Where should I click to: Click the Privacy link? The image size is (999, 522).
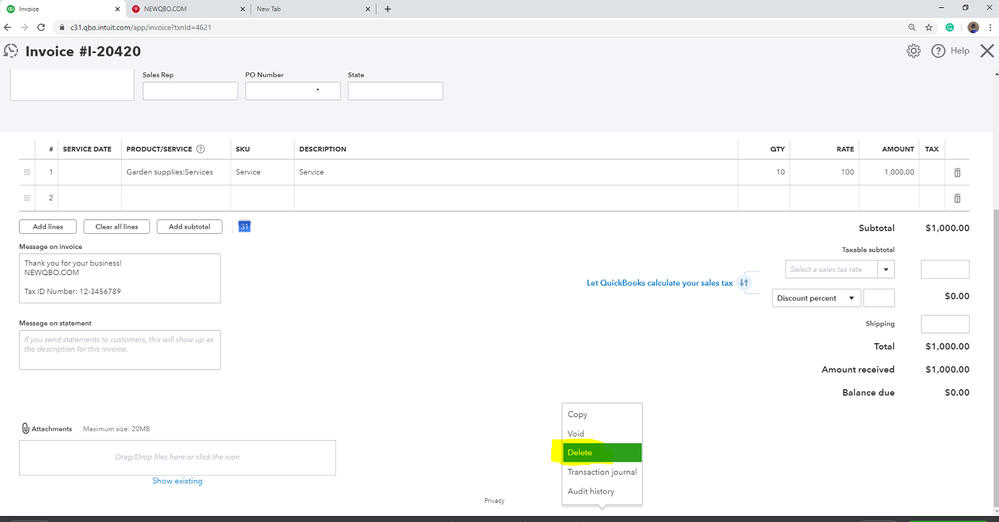[x=494, y=501]
